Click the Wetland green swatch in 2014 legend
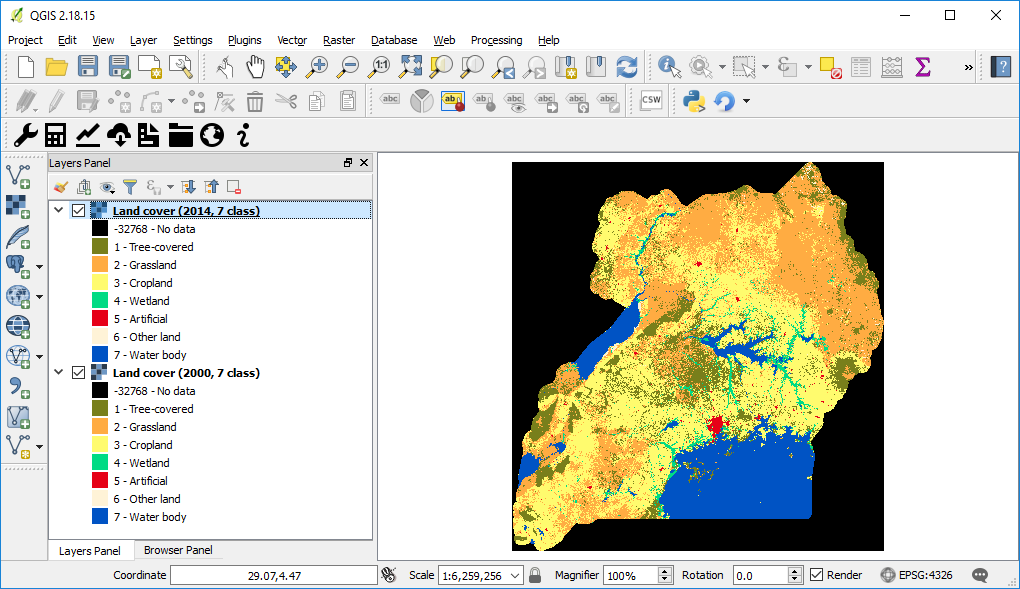 100,301
